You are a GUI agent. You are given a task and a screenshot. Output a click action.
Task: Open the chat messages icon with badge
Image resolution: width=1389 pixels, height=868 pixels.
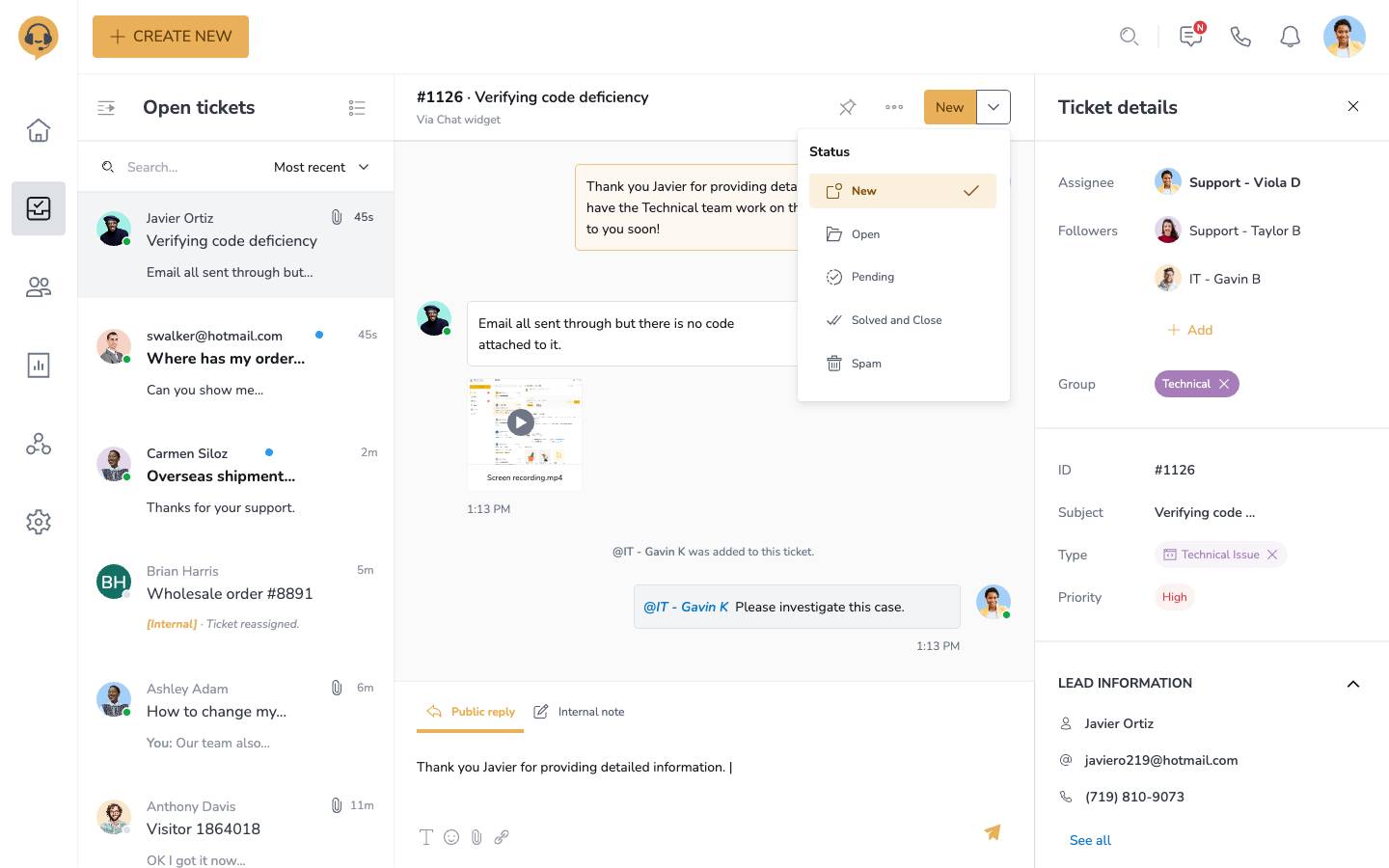pos(1191,37)
